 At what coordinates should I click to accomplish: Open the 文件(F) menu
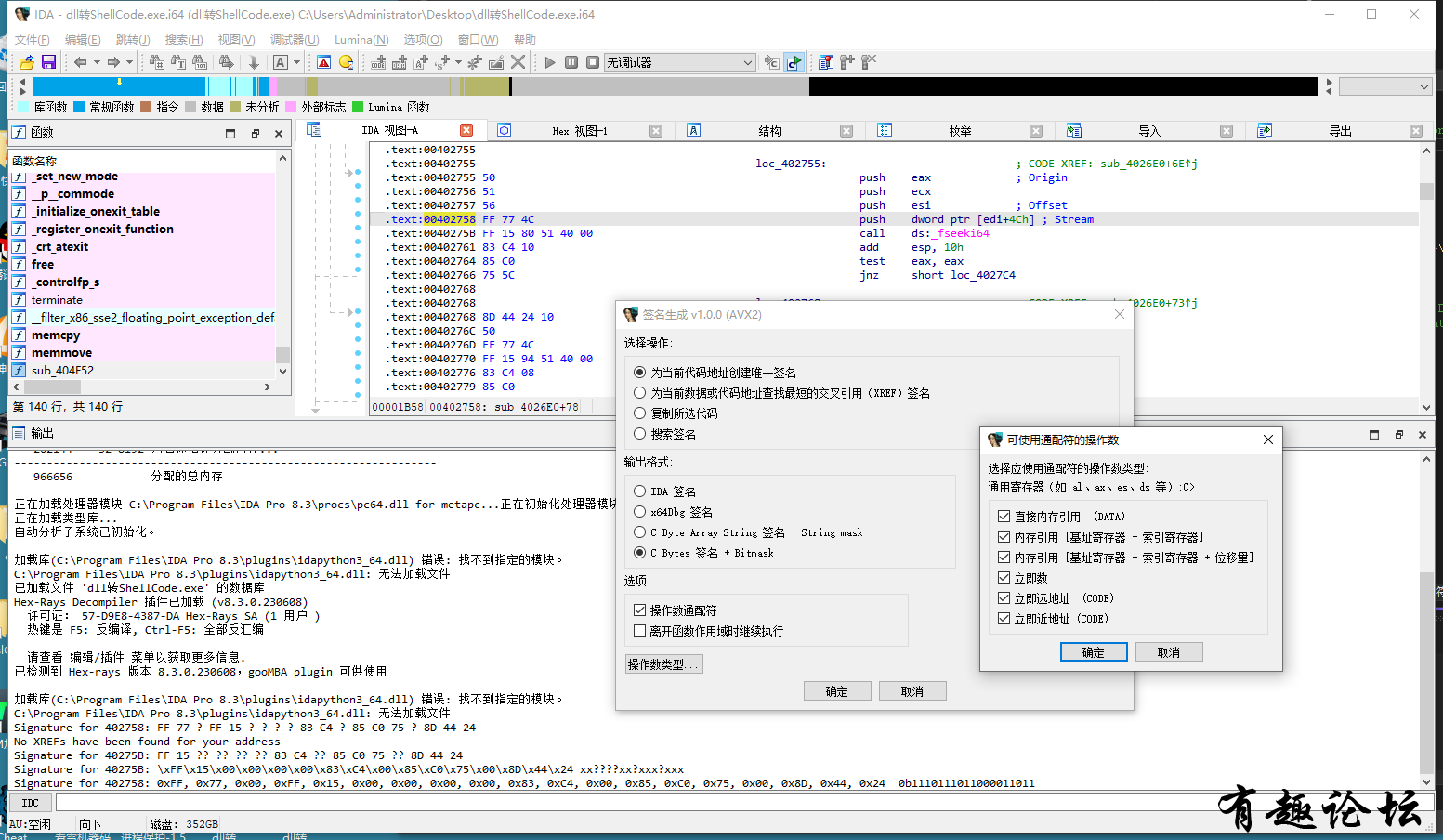click(33, 39)
